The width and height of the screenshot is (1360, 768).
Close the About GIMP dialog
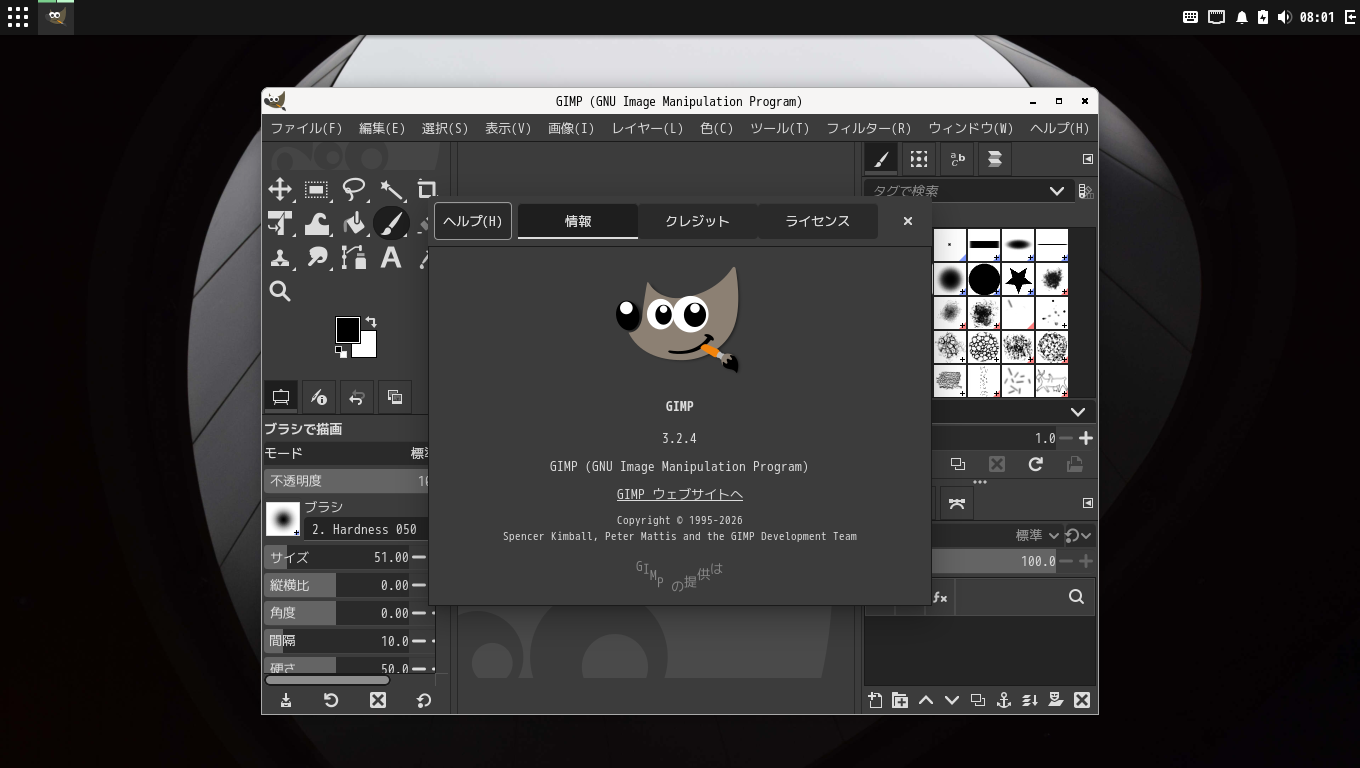[x=908, y=221]
